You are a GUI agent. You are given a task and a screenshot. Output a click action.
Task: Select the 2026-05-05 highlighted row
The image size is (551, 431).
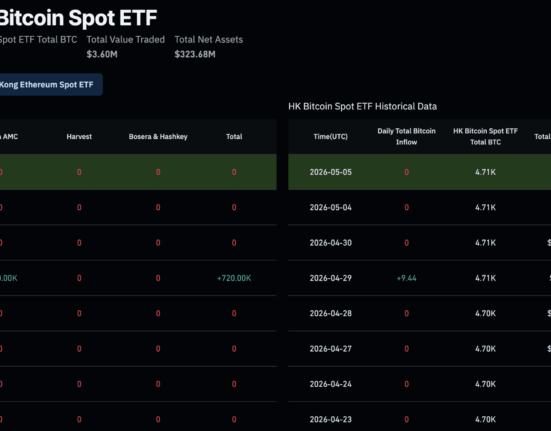(420, 172)
